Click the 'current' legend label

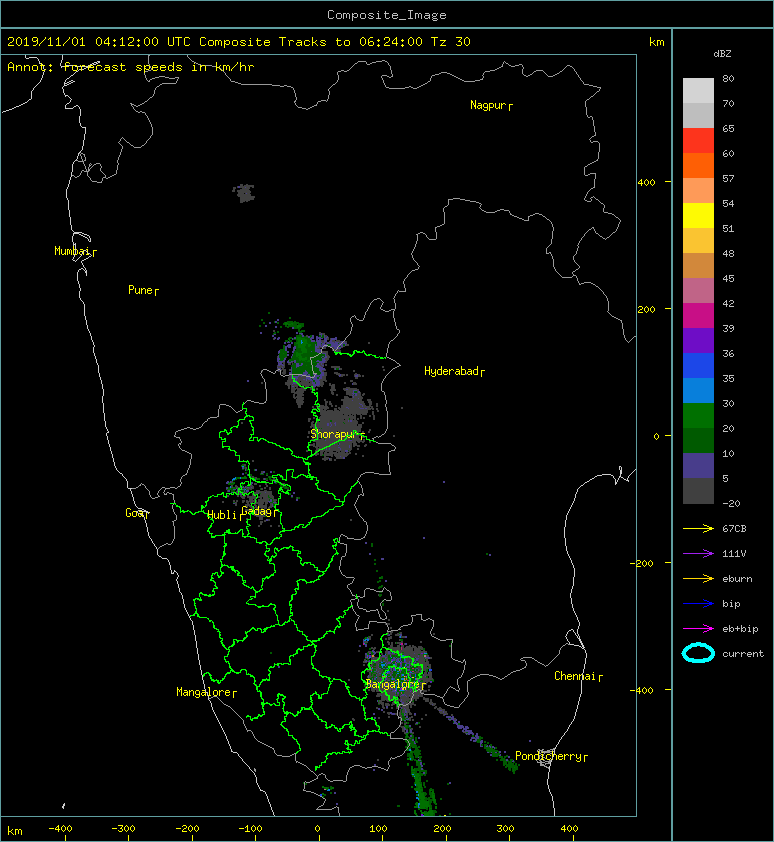click(x=743, y=654)
